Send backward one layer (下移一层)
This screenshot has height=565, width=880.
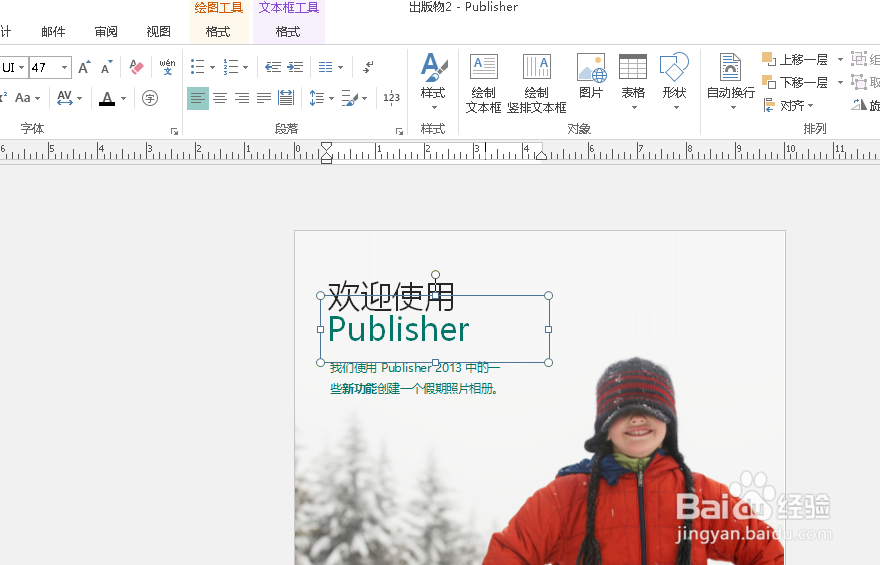(x=795, y=82)
